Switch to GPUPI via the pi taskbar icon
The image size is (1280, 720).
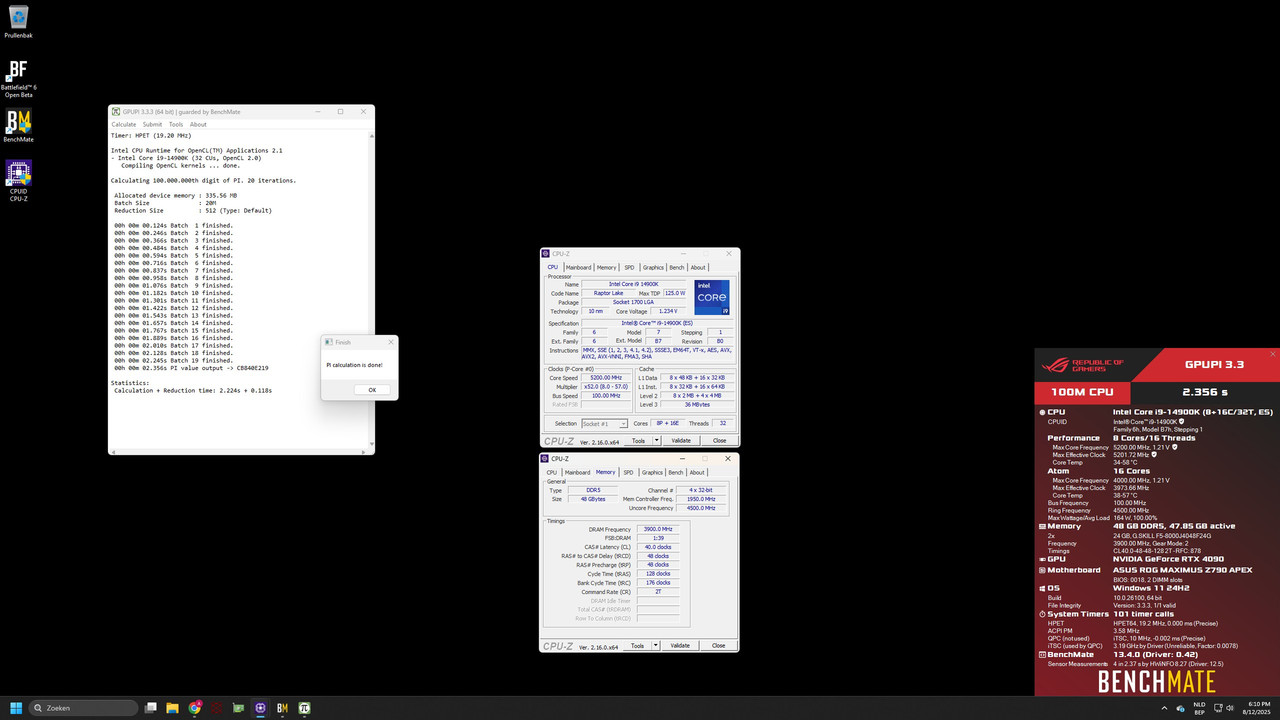(x=305, y=708)
